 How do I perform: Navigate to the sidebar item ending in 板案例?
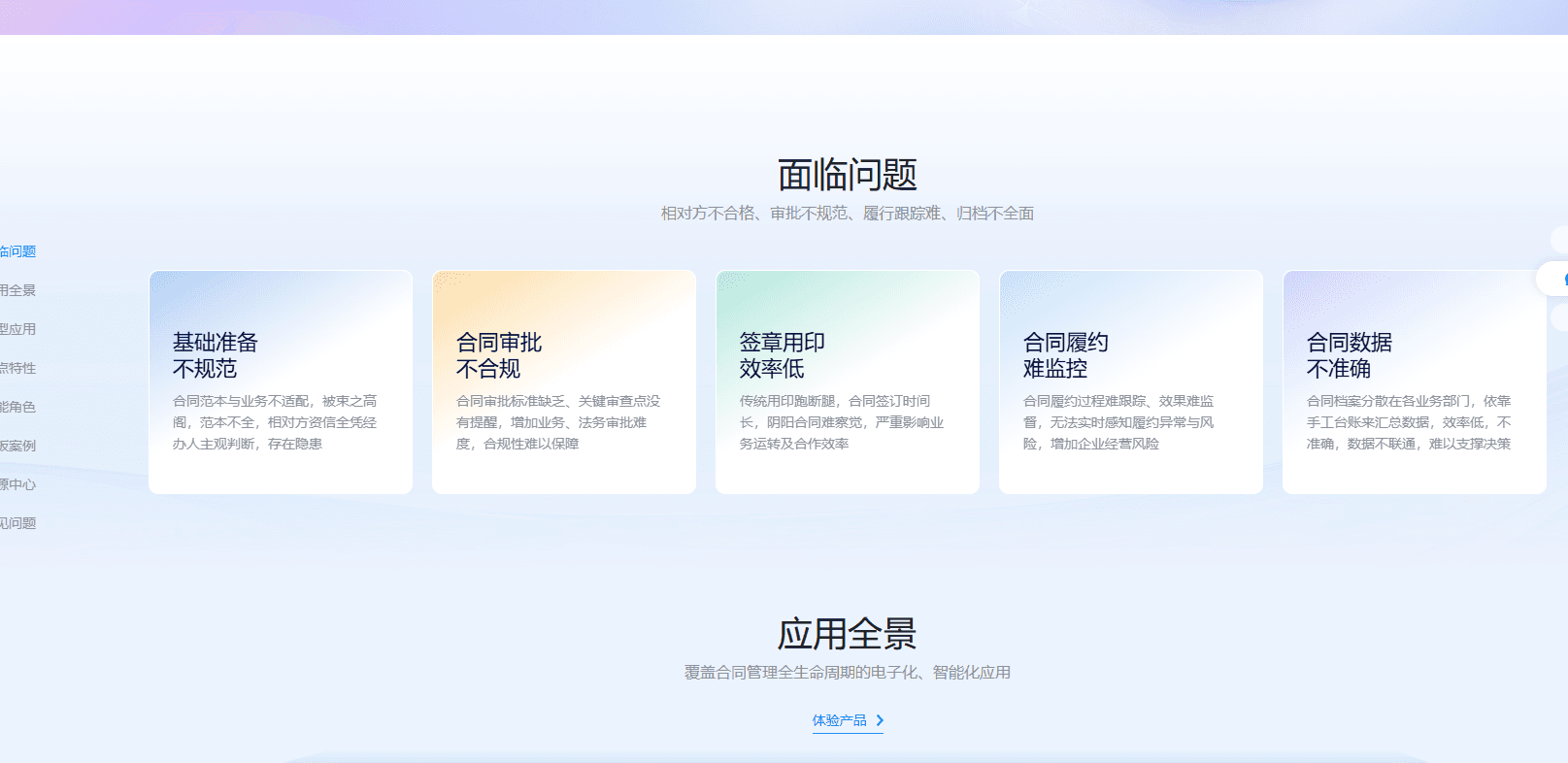point(17,446)
